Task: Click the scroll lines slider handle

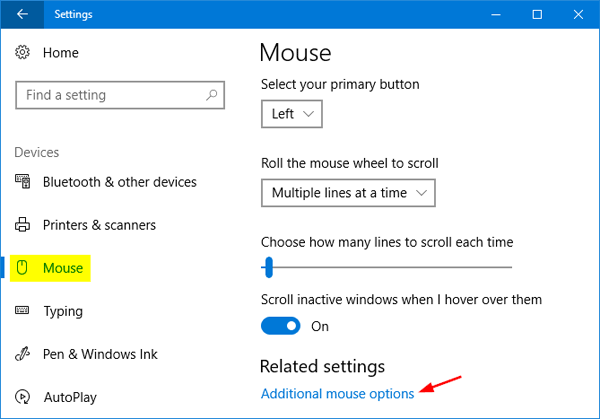Action: (x=268, y=267)
